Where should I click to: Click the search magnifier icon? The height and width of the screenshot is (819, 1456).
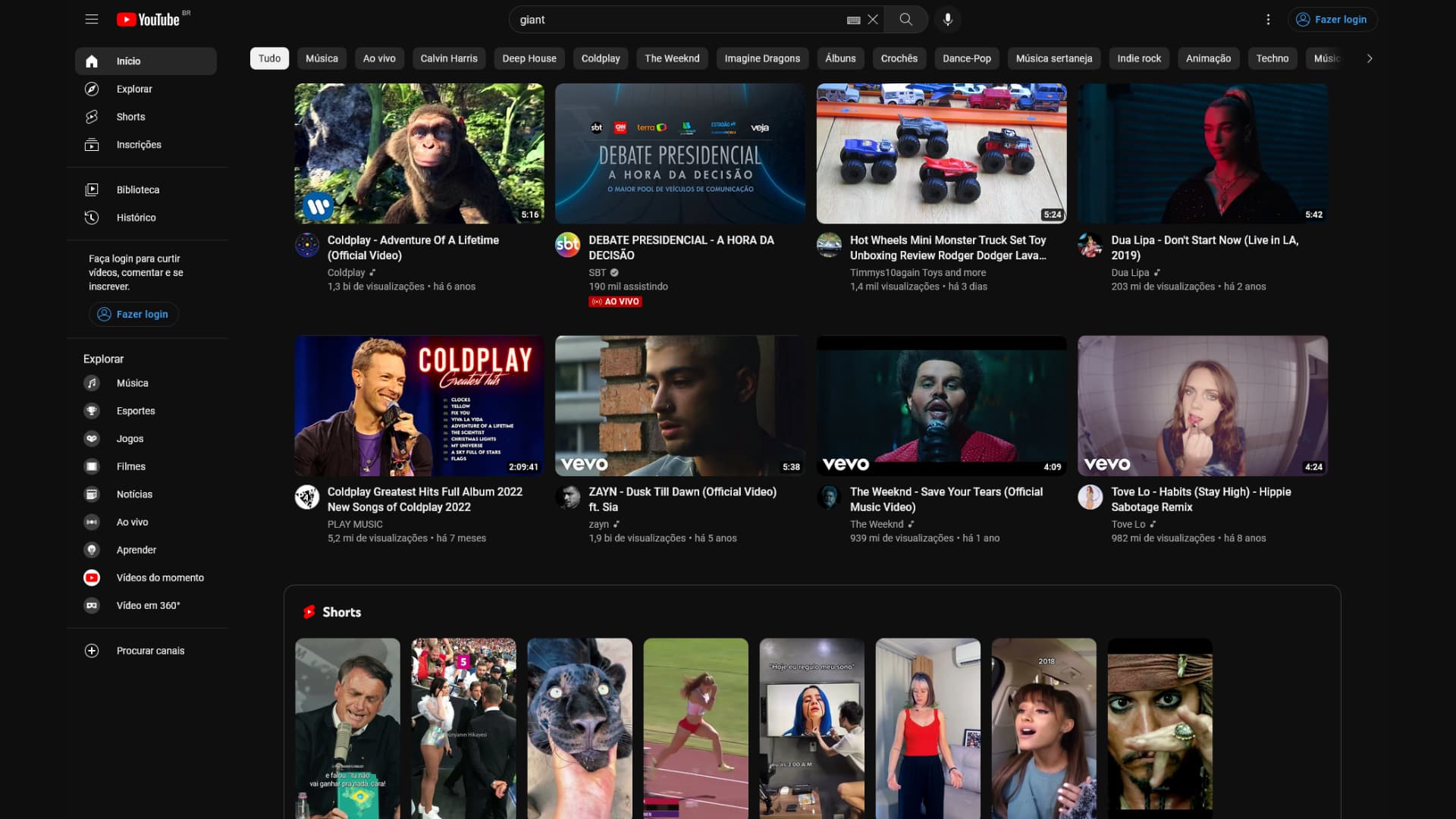905,19
